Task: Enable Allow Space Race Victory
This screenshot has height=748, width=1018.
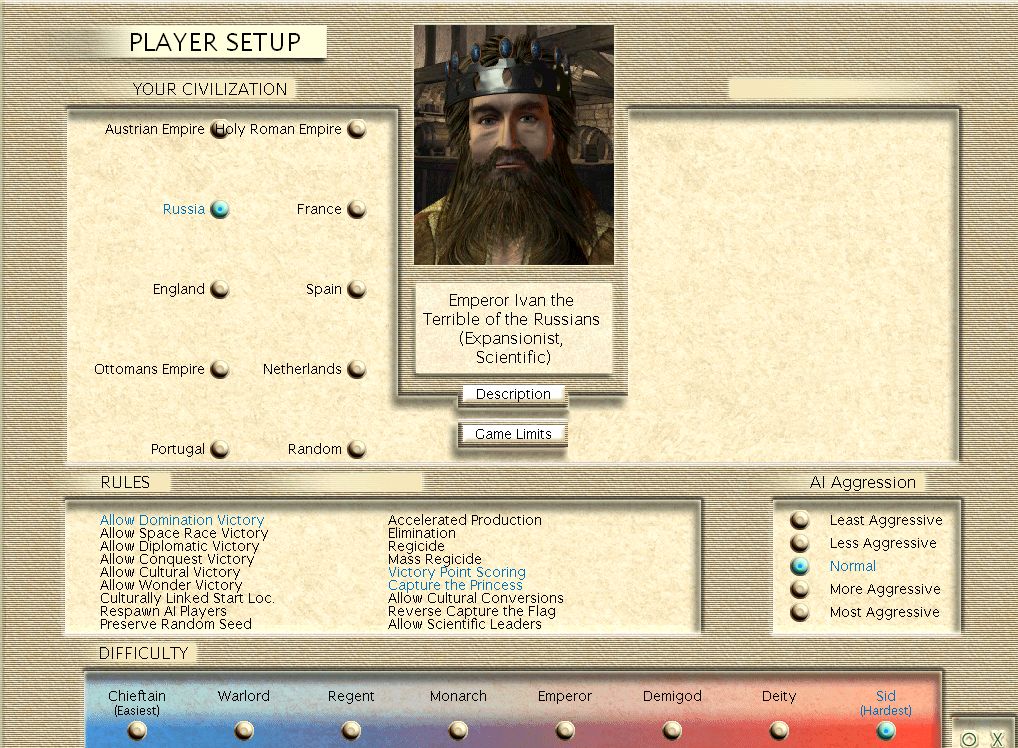Action: click(x=184, y=533)
